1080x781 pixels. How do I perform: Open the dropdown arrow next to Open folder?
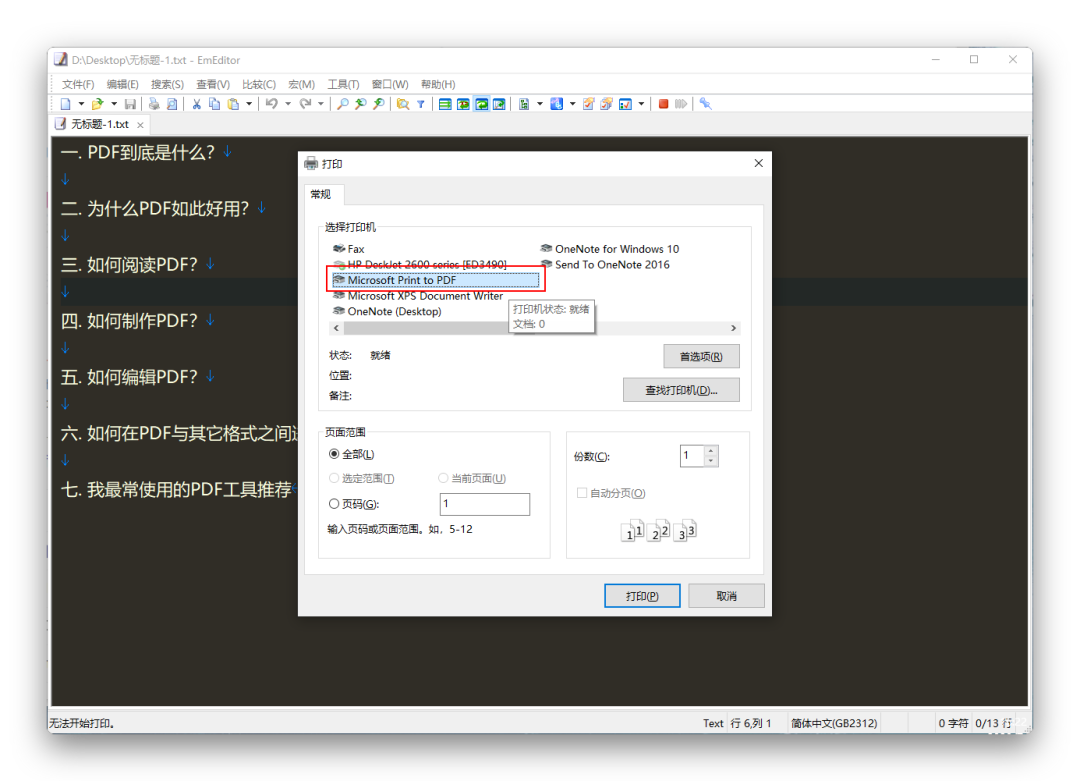click(x=114, y=104)
